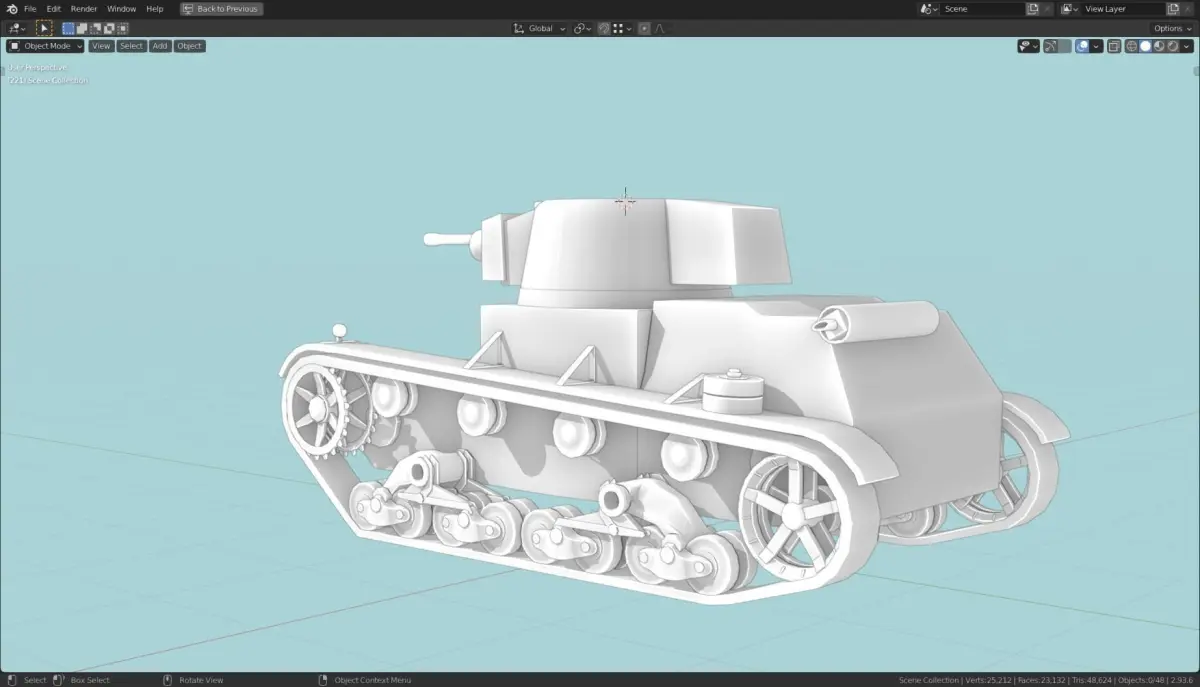
Task: Click the Back to Previous button
Action: pyautogui.click(x=222, y=8)
